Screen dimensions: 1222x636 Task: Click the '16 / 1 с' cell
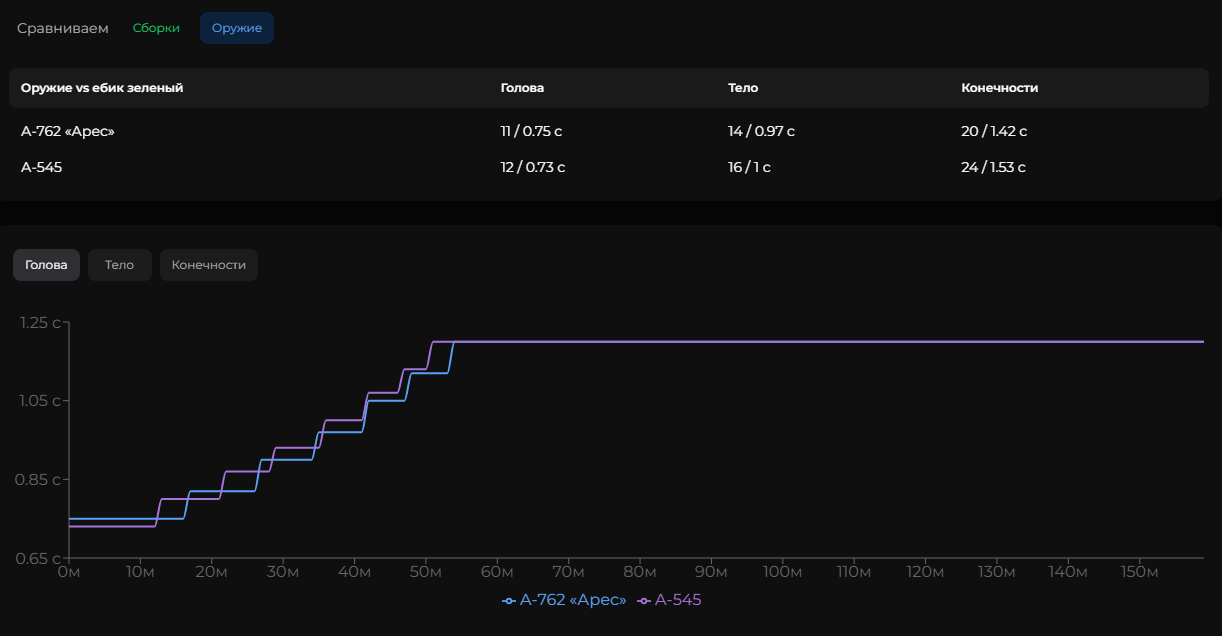tap(749, 167)
